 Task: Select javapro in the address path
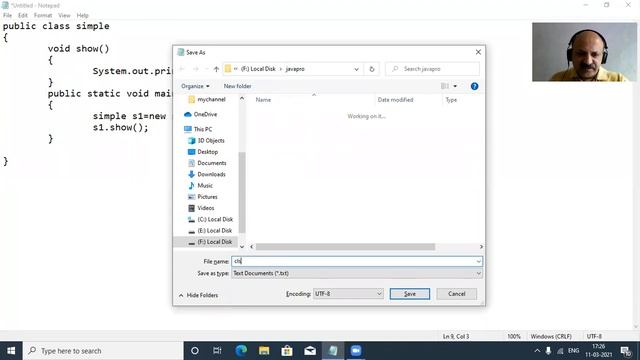[295, 69]
